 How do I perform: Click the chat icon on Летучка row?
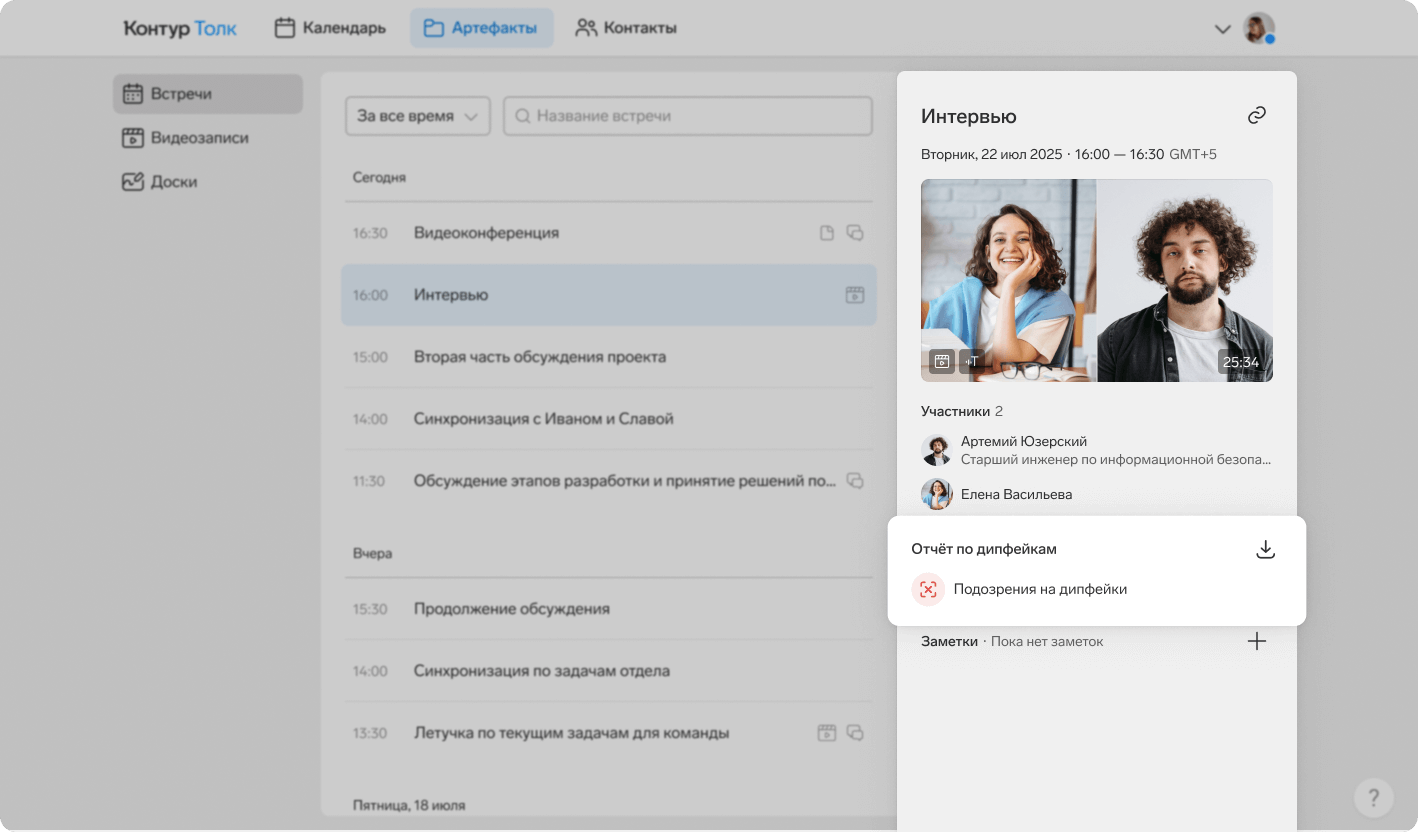855,733
